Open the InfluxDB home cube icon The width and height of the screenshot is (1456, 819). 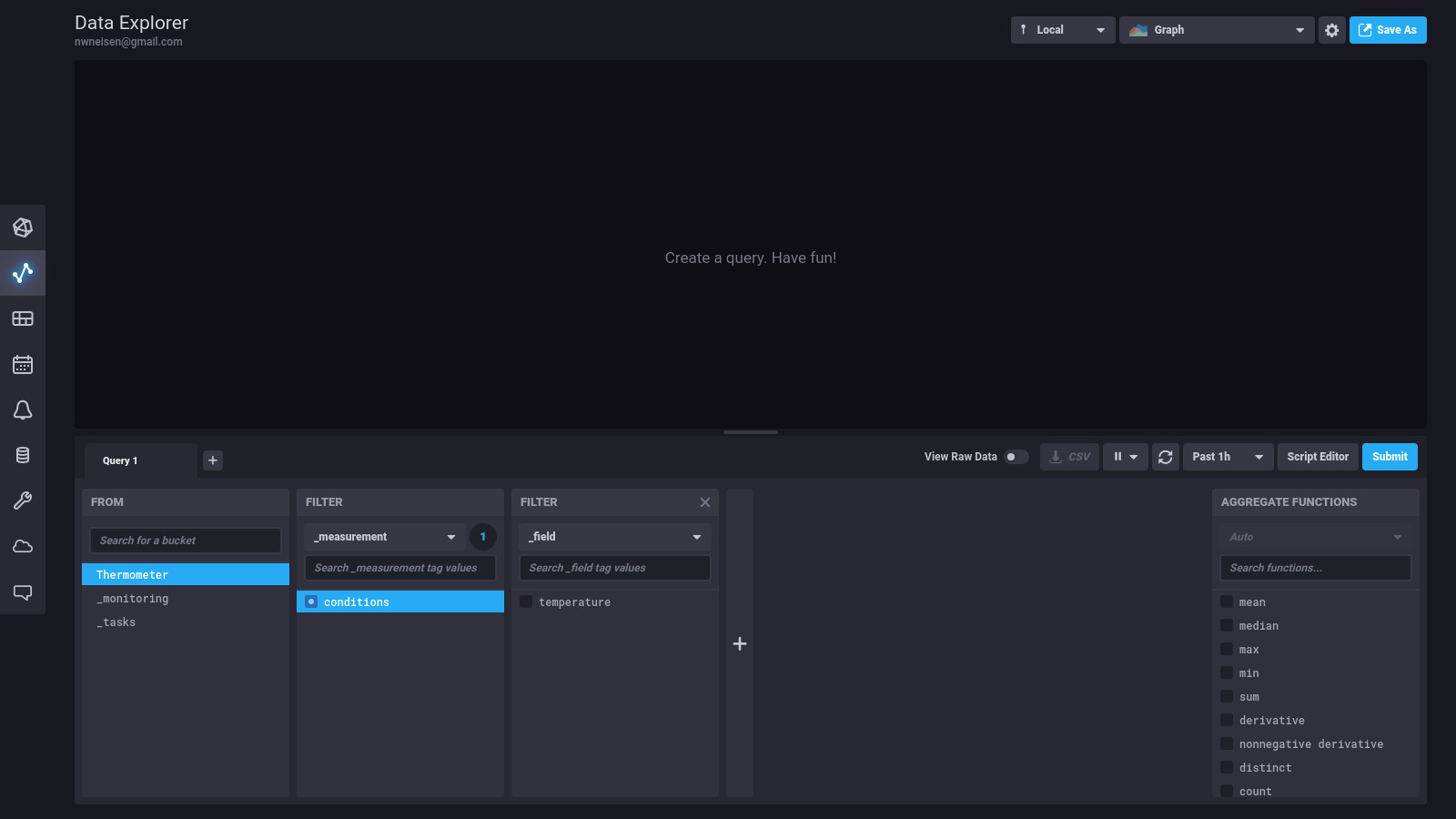click(23, 227)
